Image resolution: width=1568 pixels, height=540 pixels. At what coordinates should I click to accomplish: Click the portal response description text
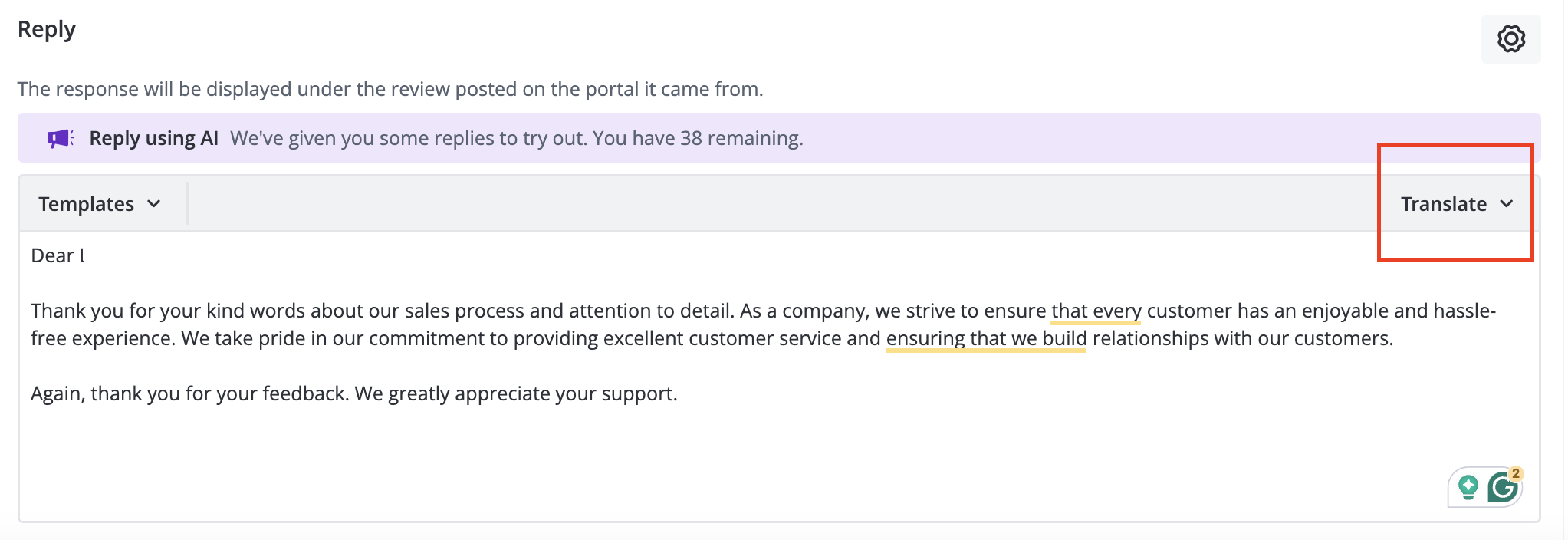[x=390, y=89]
